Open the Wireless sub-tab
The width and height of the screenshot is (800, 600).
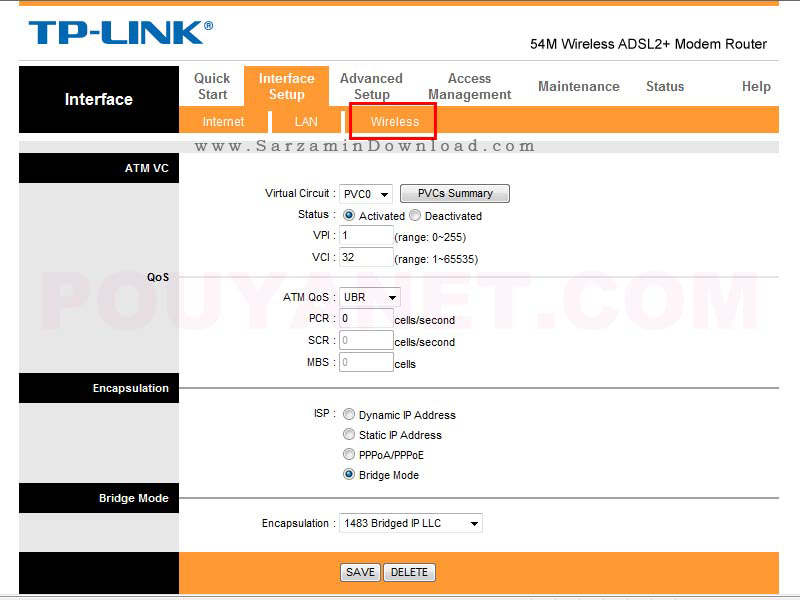(x=394, y=121)
